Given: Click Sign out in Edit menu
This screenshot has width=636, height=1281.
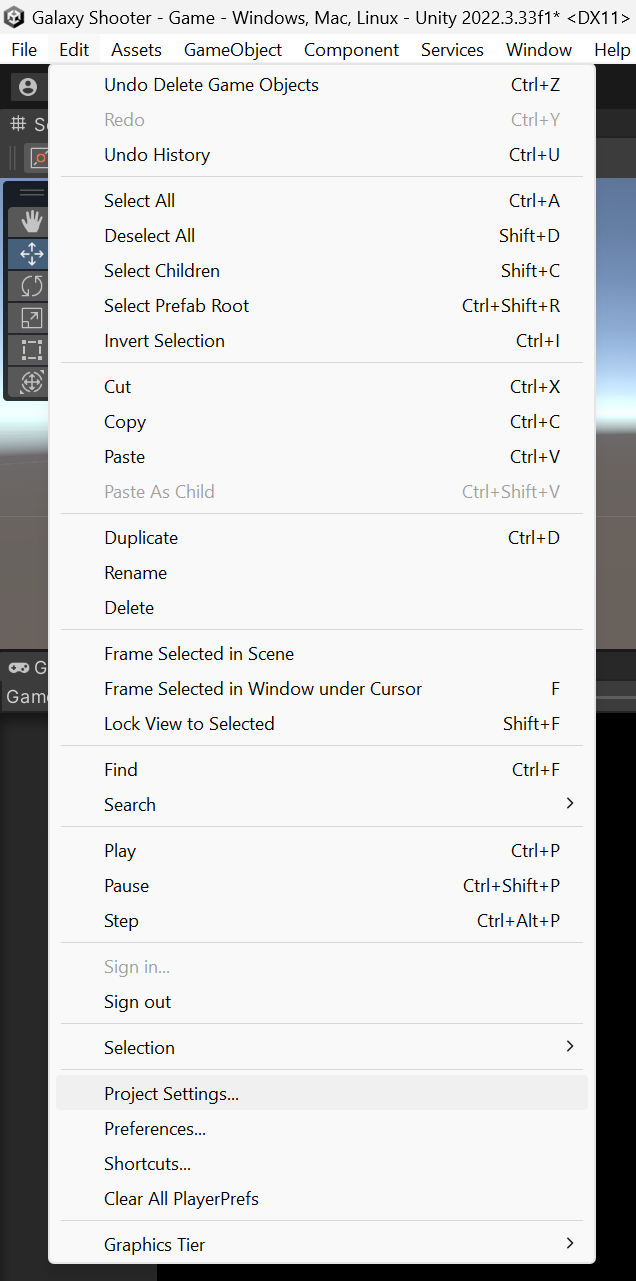Looking at the screenshot, I should (x=137, y=1001).
